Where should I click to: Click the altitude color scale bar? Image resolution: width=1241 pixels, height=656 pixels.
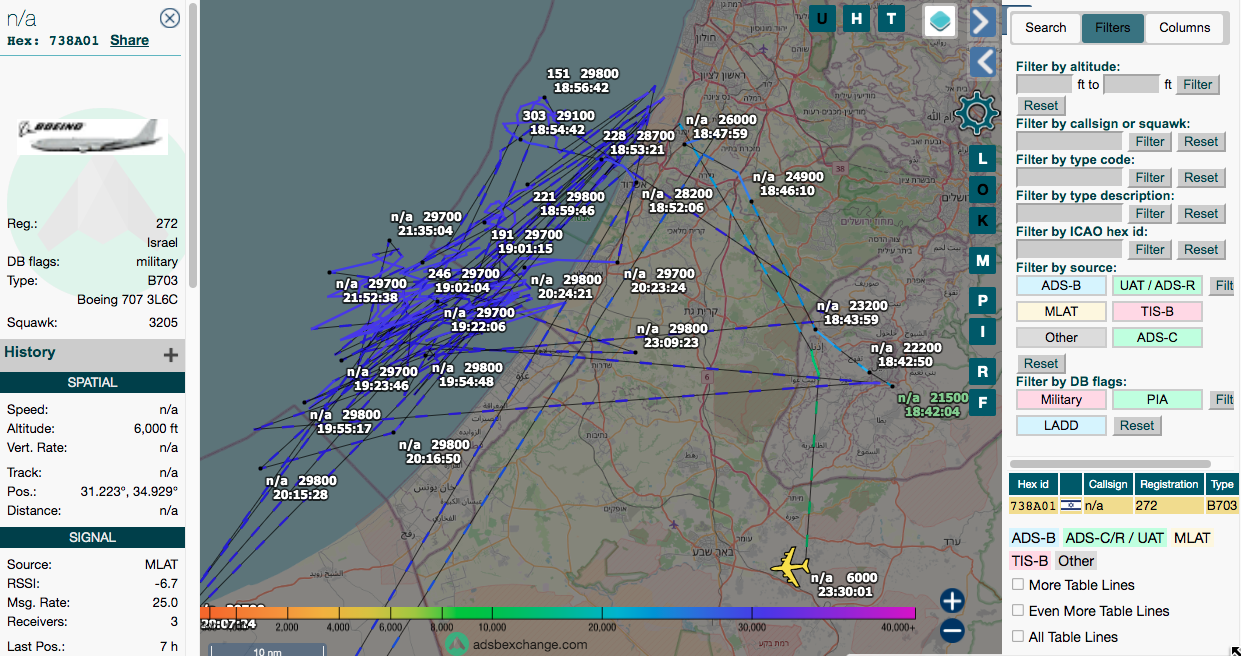tap(558, 612)
